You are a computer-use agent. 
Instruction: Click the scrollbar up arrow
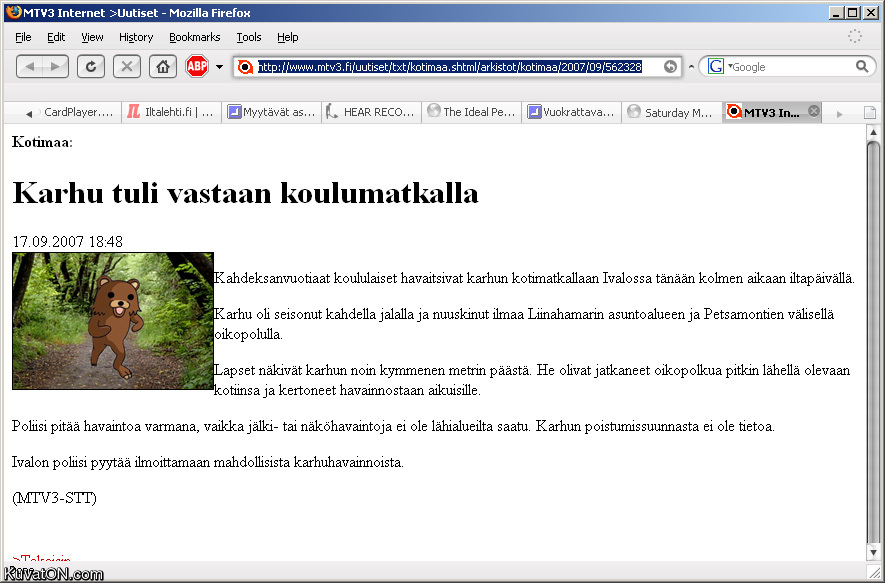tap(873, 132)
